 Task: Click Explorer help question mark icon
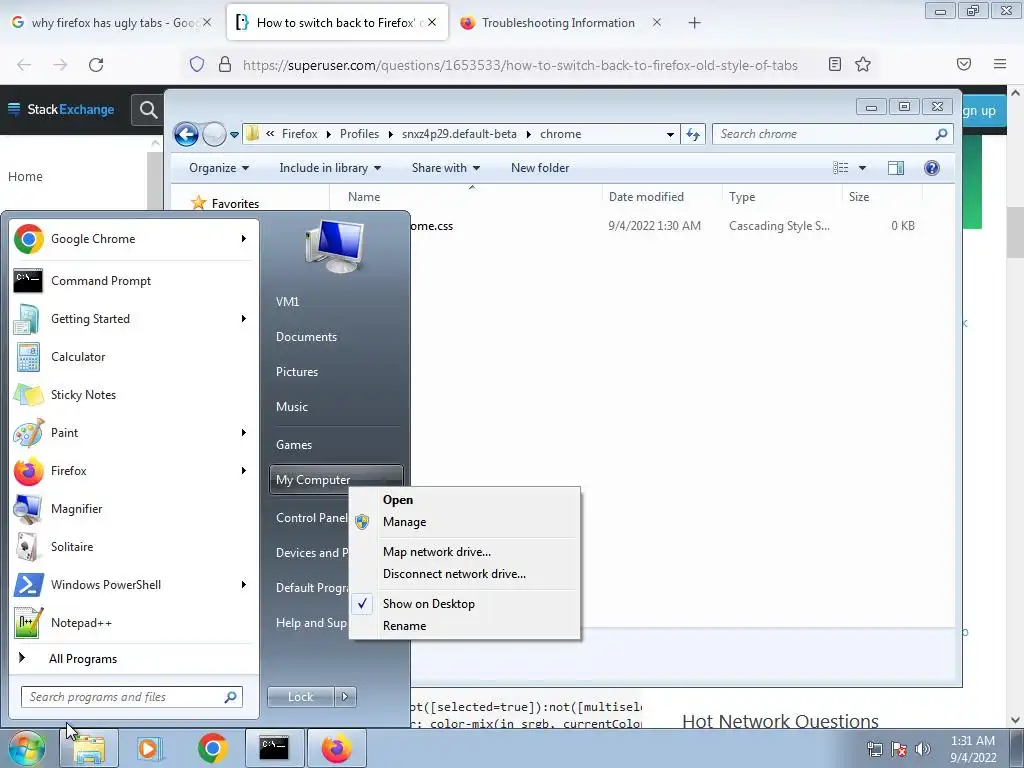pos(932,168)
